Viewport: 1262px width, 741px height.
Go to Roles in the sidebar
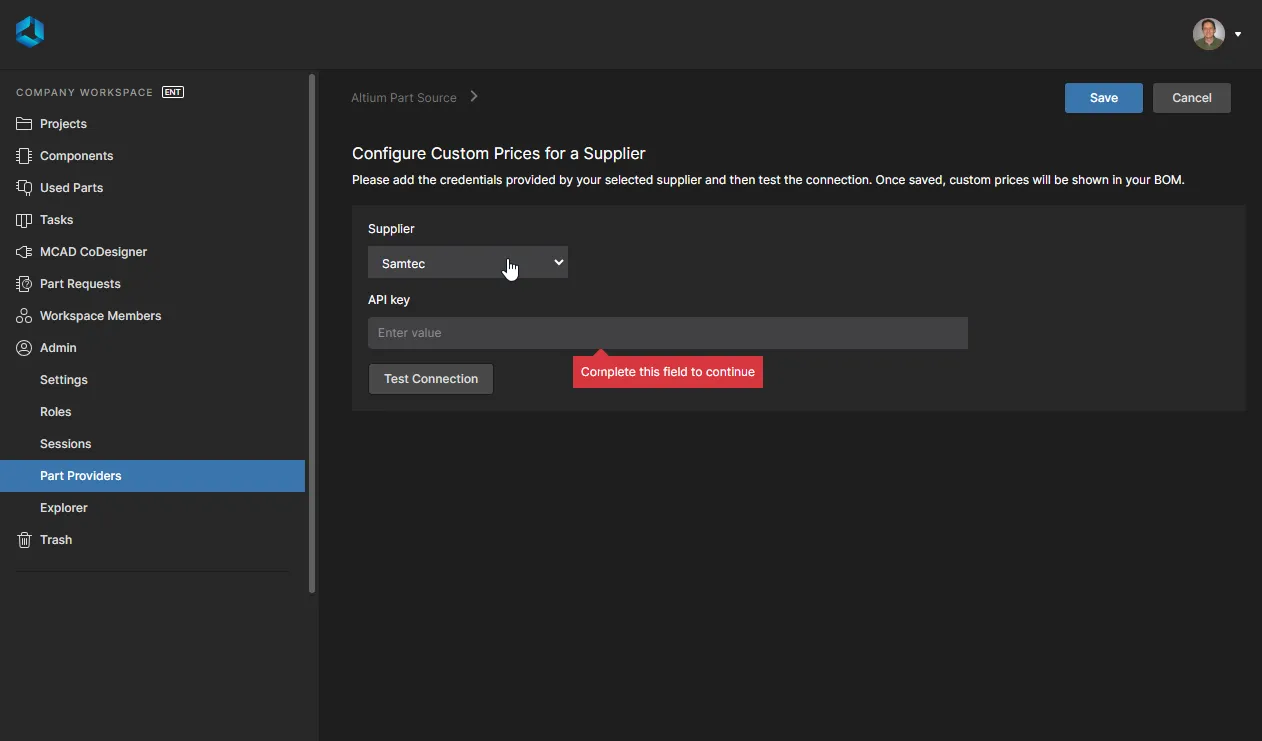click(56, 412)
